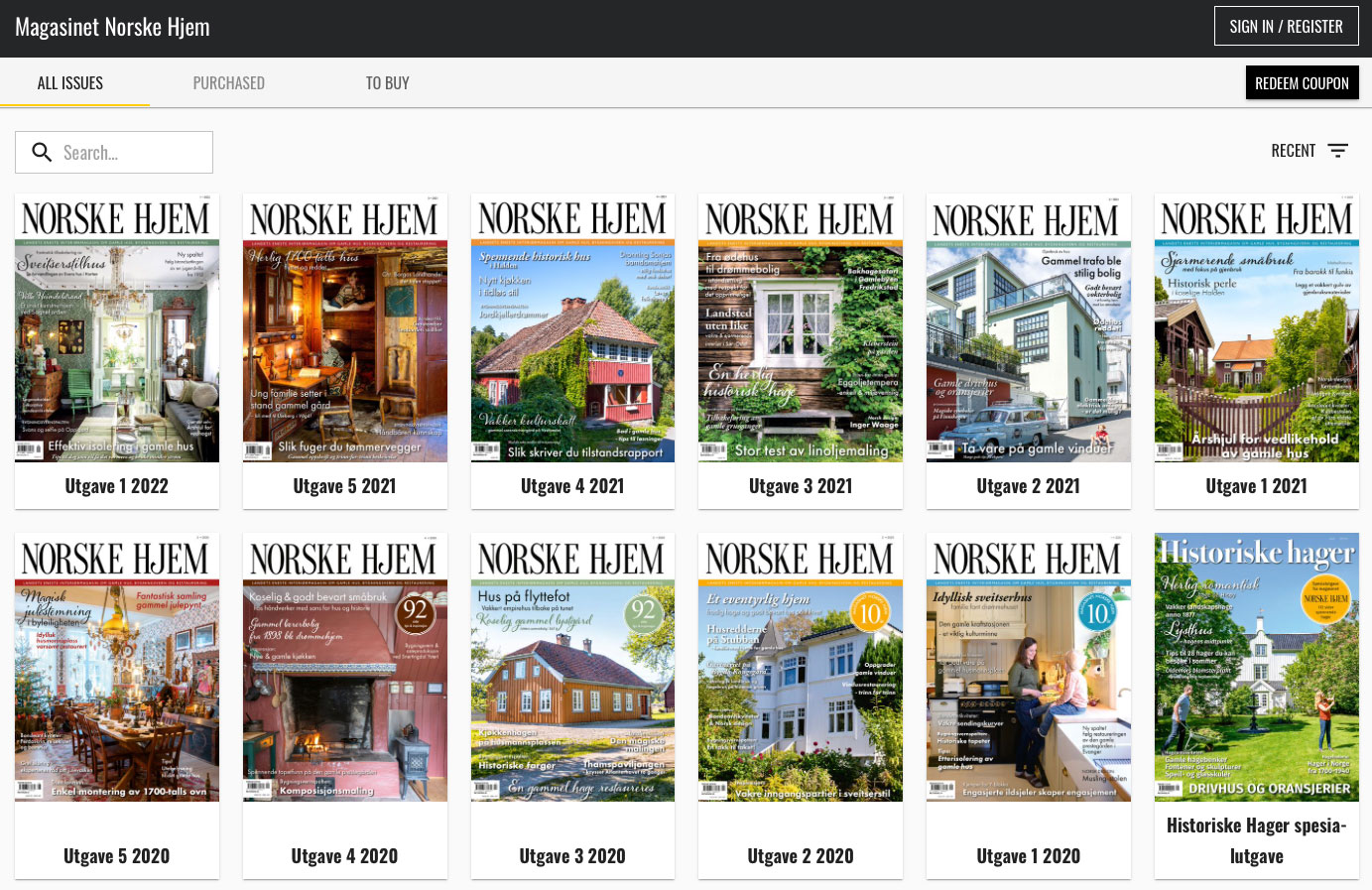Viewport: 1372px width, 890px height.
Task: Open the Utgave 3 2020 cover thumbnail
Action: [572, 668]
